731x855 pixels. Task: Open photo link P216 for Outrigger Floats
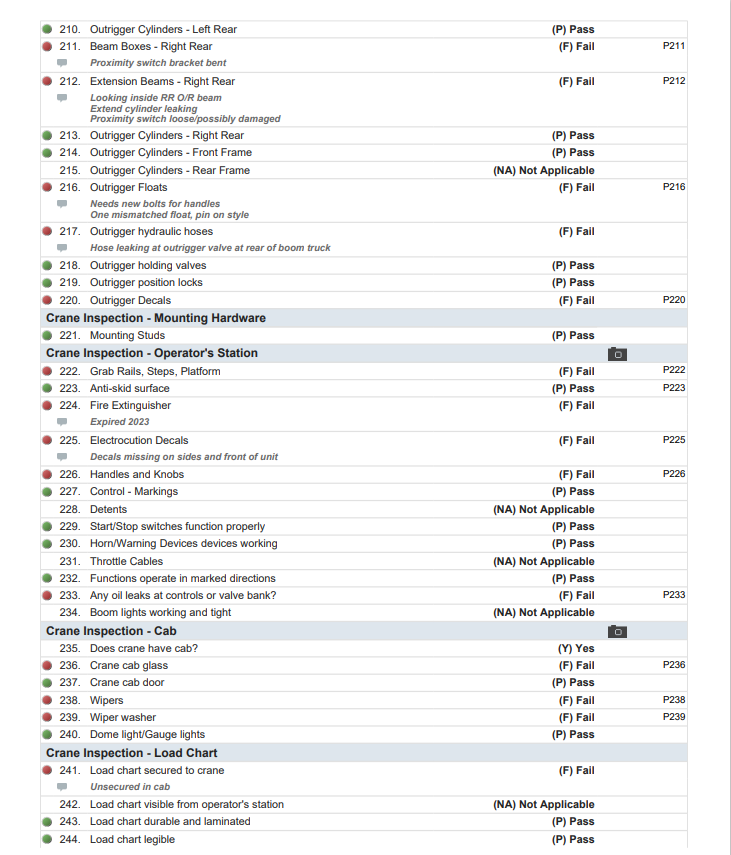click(673, 187)
